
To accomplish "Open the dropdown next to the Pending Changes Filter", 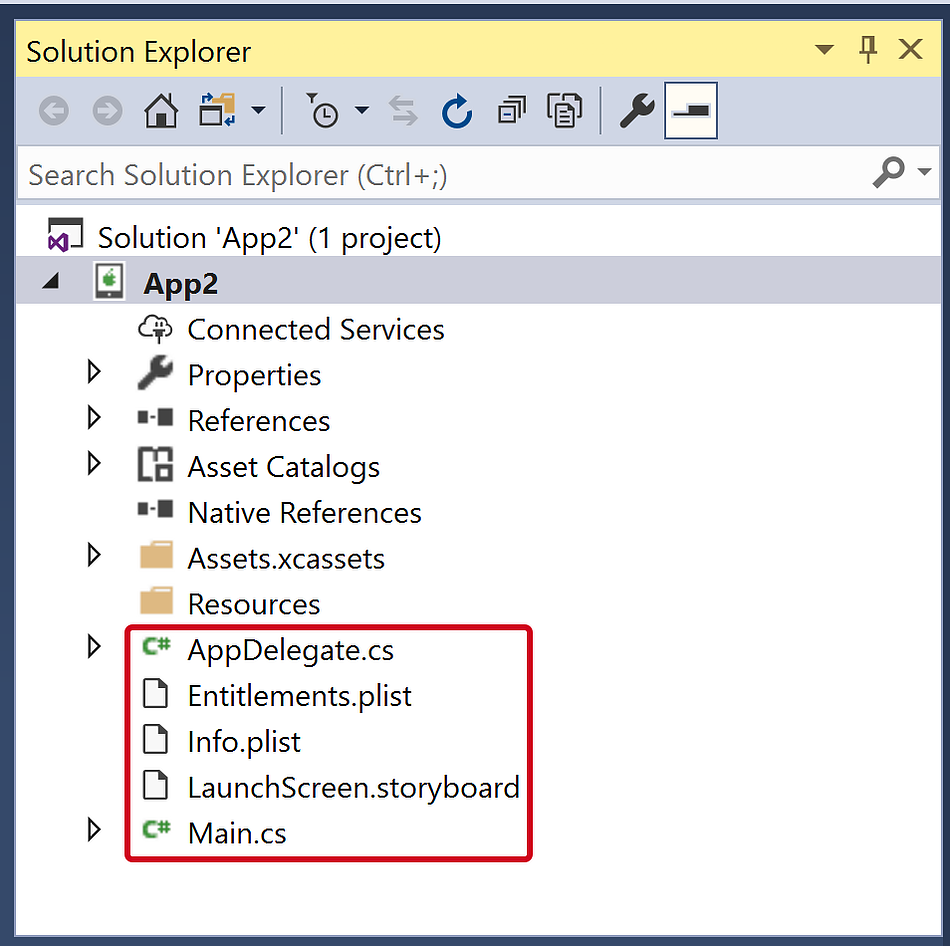I will click(362, 111).
